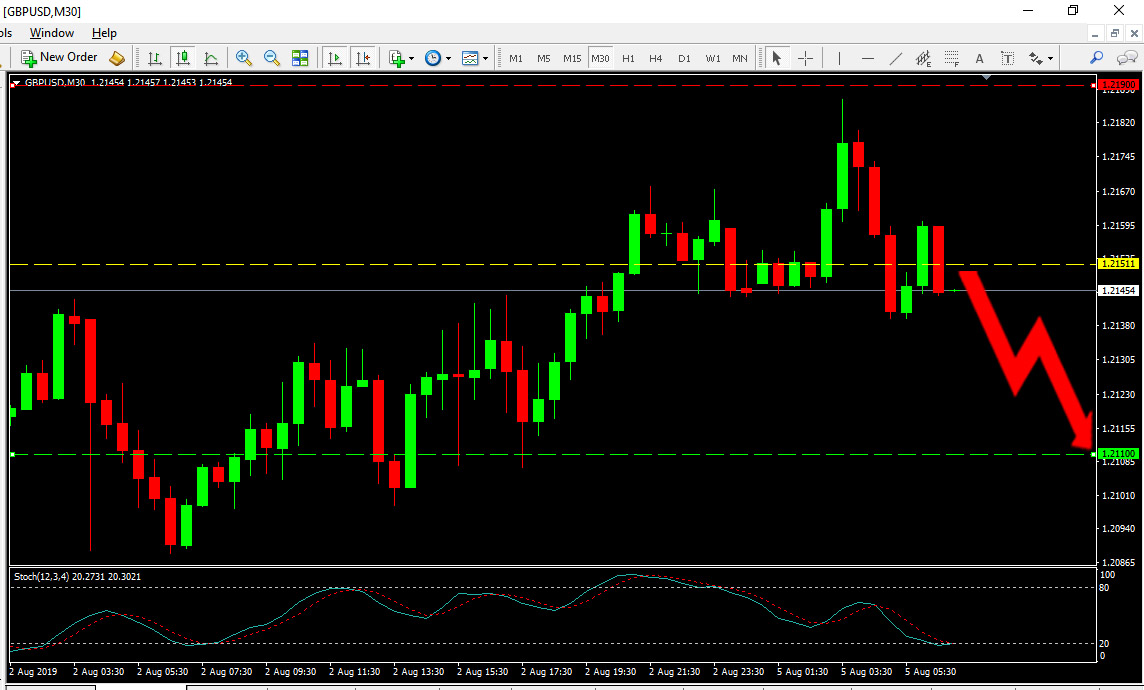1144x690 pixels.
Task: Select the line chart type icon
Action: coord(211,58)
